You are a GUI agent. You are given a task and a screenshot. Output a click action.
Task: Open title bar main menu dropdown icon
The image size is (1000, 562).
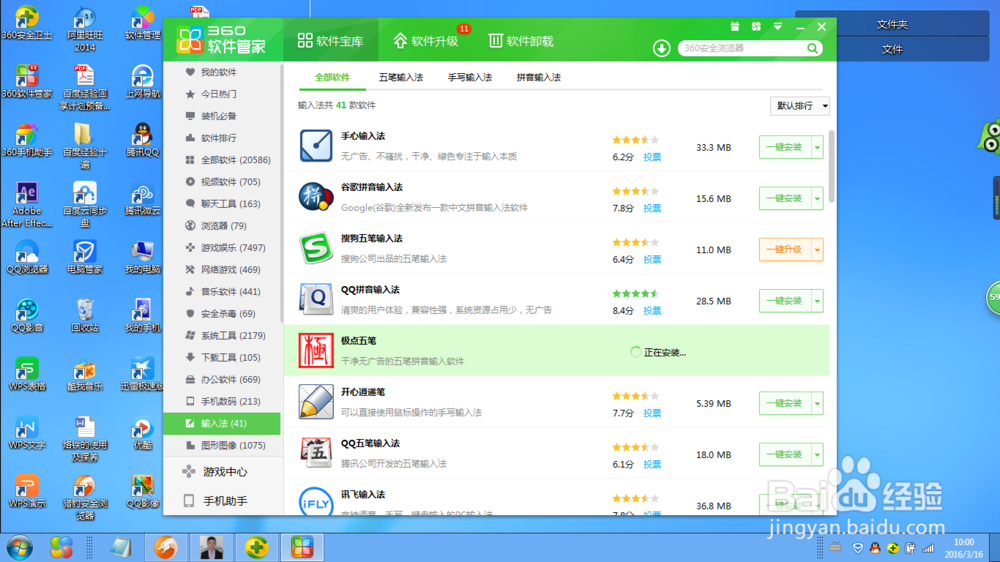click(777, 27)
